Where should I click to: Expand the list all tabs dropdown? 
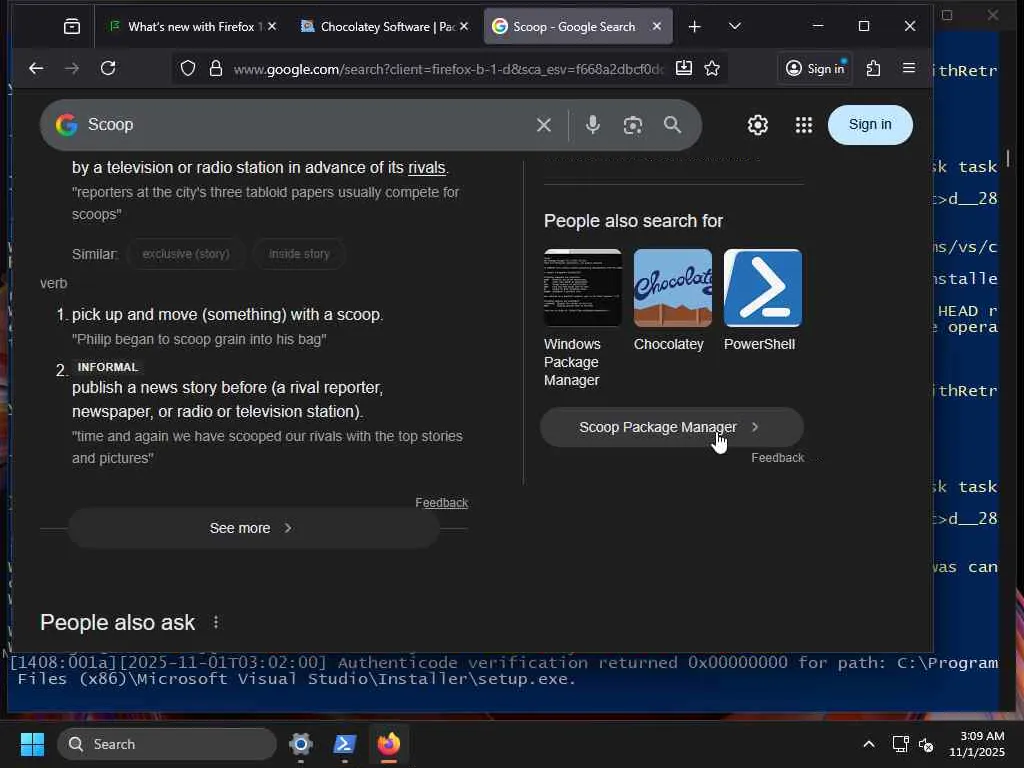[735, 26]
